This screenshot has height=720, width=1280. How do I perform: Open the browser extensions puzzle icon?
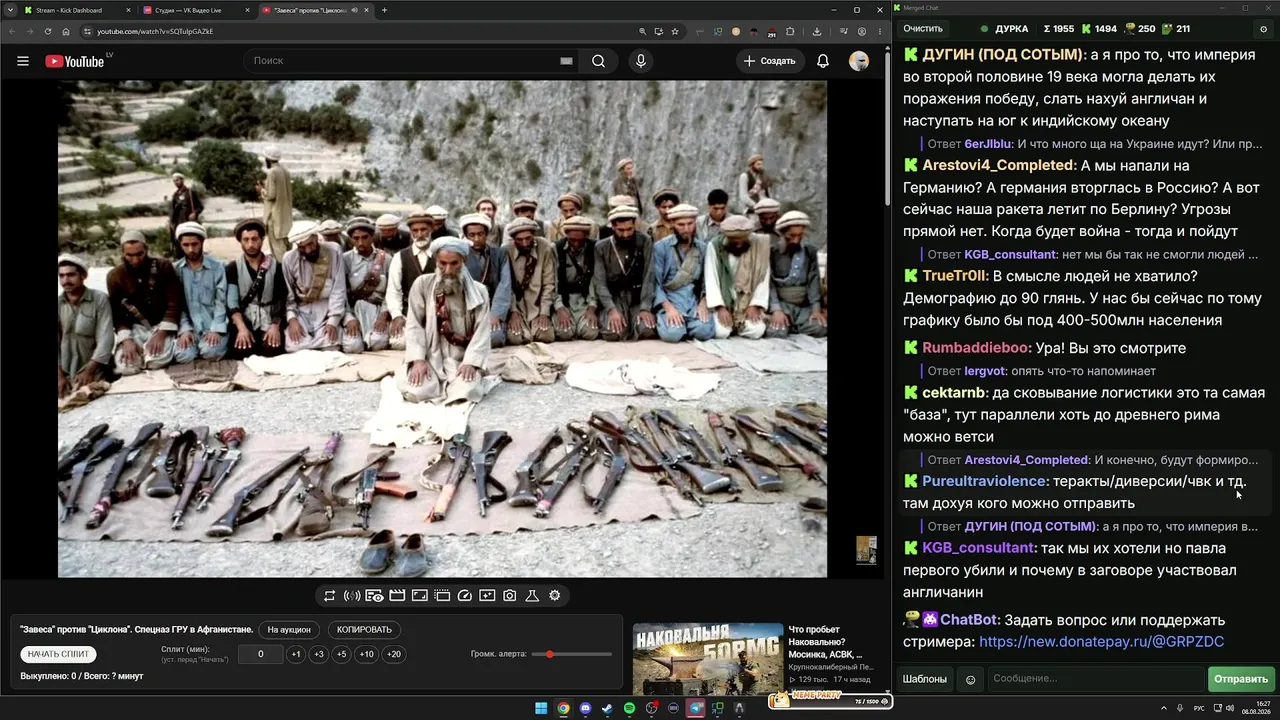[789, 31]
